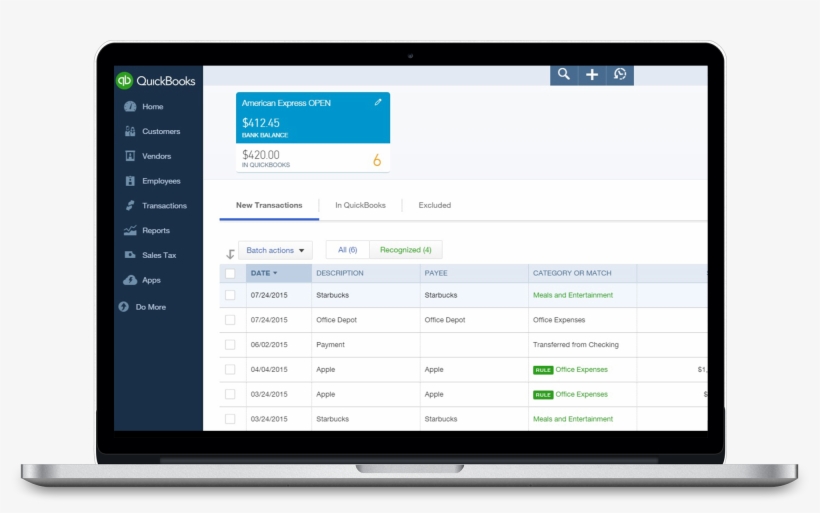Click the QuickBooks logo icon
The image size is (820, 513).
pos(124,80)
